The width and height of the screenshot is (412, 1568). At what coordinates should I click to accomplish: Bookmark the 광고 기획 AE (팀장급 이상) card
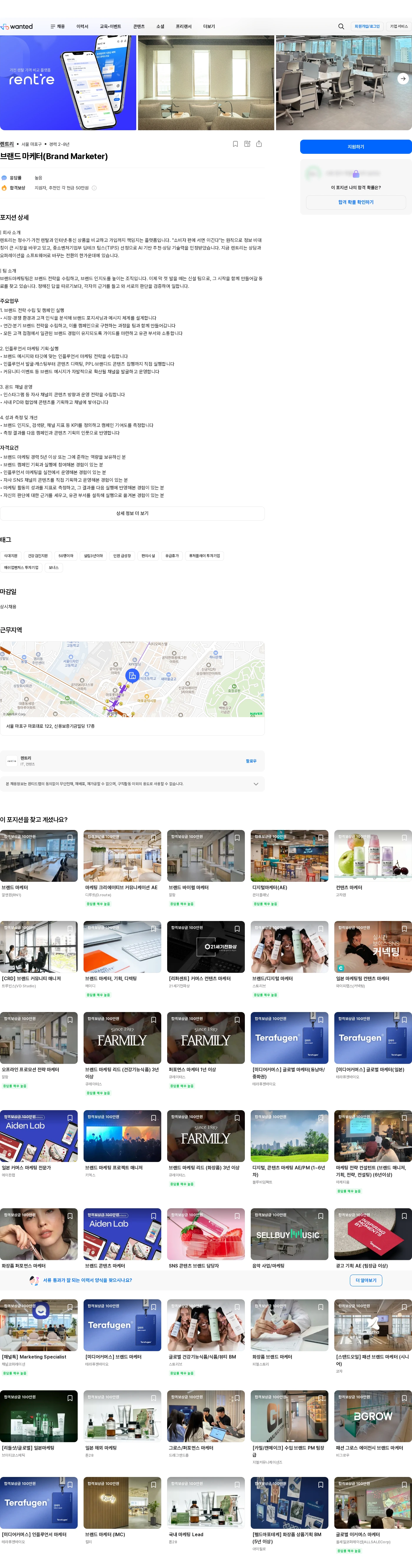click(404, 1216)
